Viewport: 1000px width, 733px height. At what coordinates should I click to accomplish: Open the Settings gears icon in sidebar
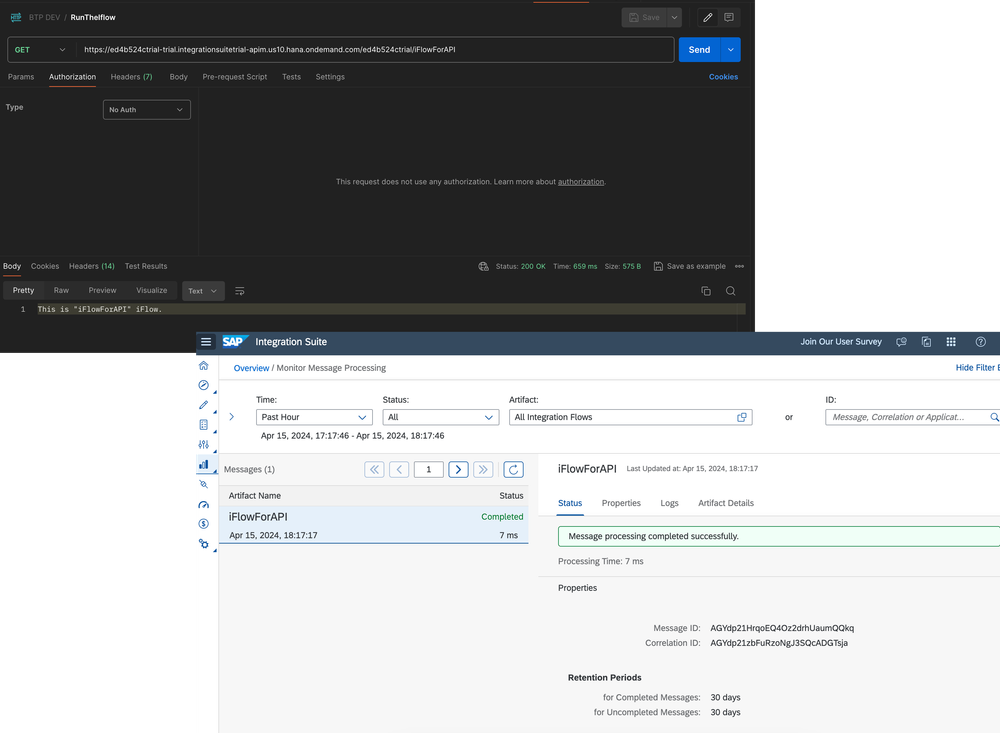tap(205, 543)
